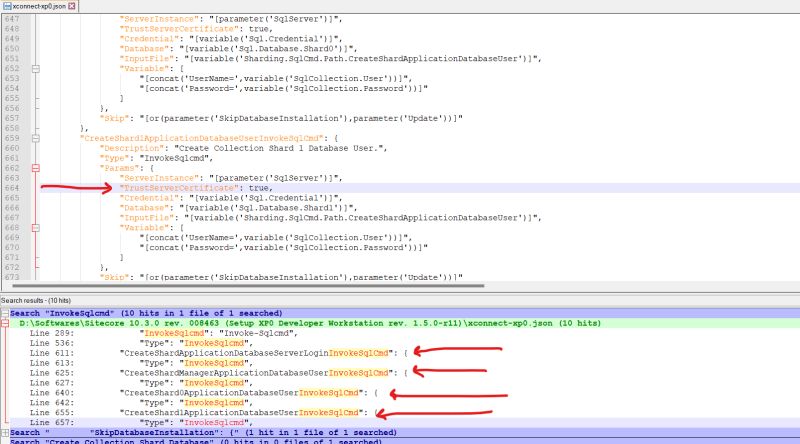Open search result Line 642
This screenshot has height=444, width=800.
(x=141, y=403)
